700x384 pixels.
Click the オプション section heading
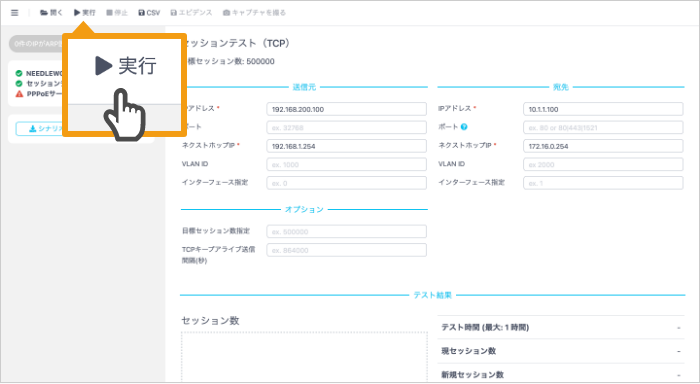tap(304, 209)
